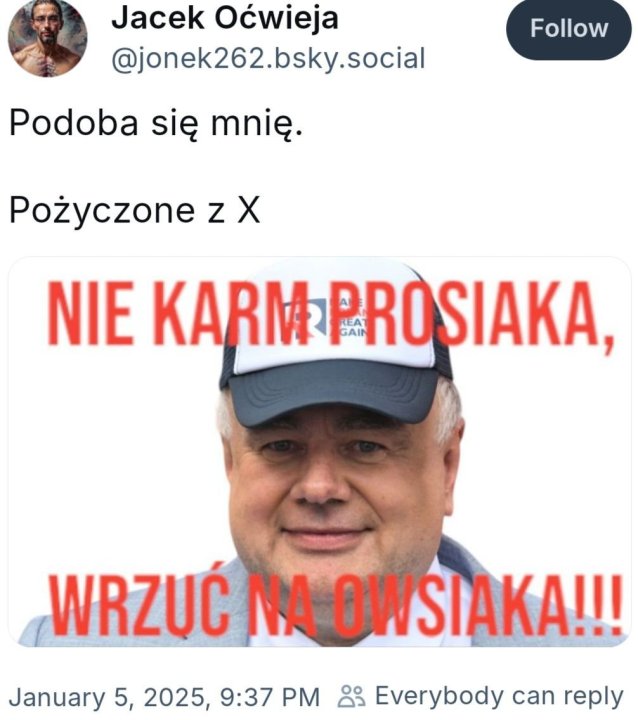This screenshot has height=720, width=638.
Task: Click the navy cap visor in the image
Action: pos(333,397)
